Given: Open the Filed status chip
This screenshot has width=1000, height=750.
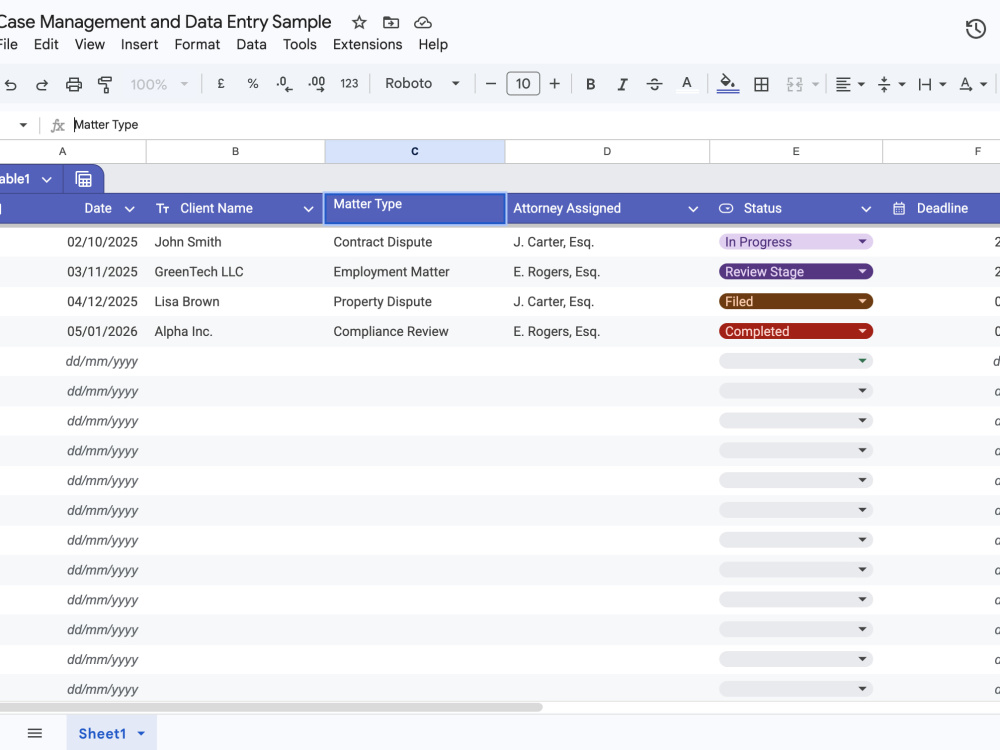Looking at the screenshot, I should pos(796,302).
